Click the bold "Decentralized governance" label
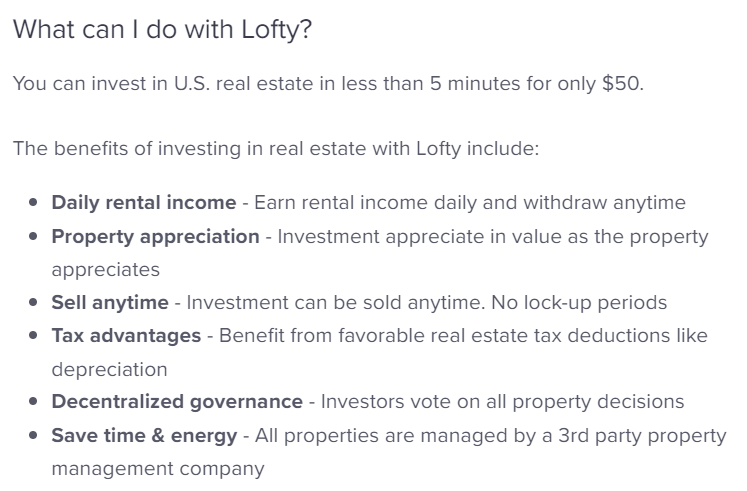The width and height of the screenshot is (747, 491). 177,402
